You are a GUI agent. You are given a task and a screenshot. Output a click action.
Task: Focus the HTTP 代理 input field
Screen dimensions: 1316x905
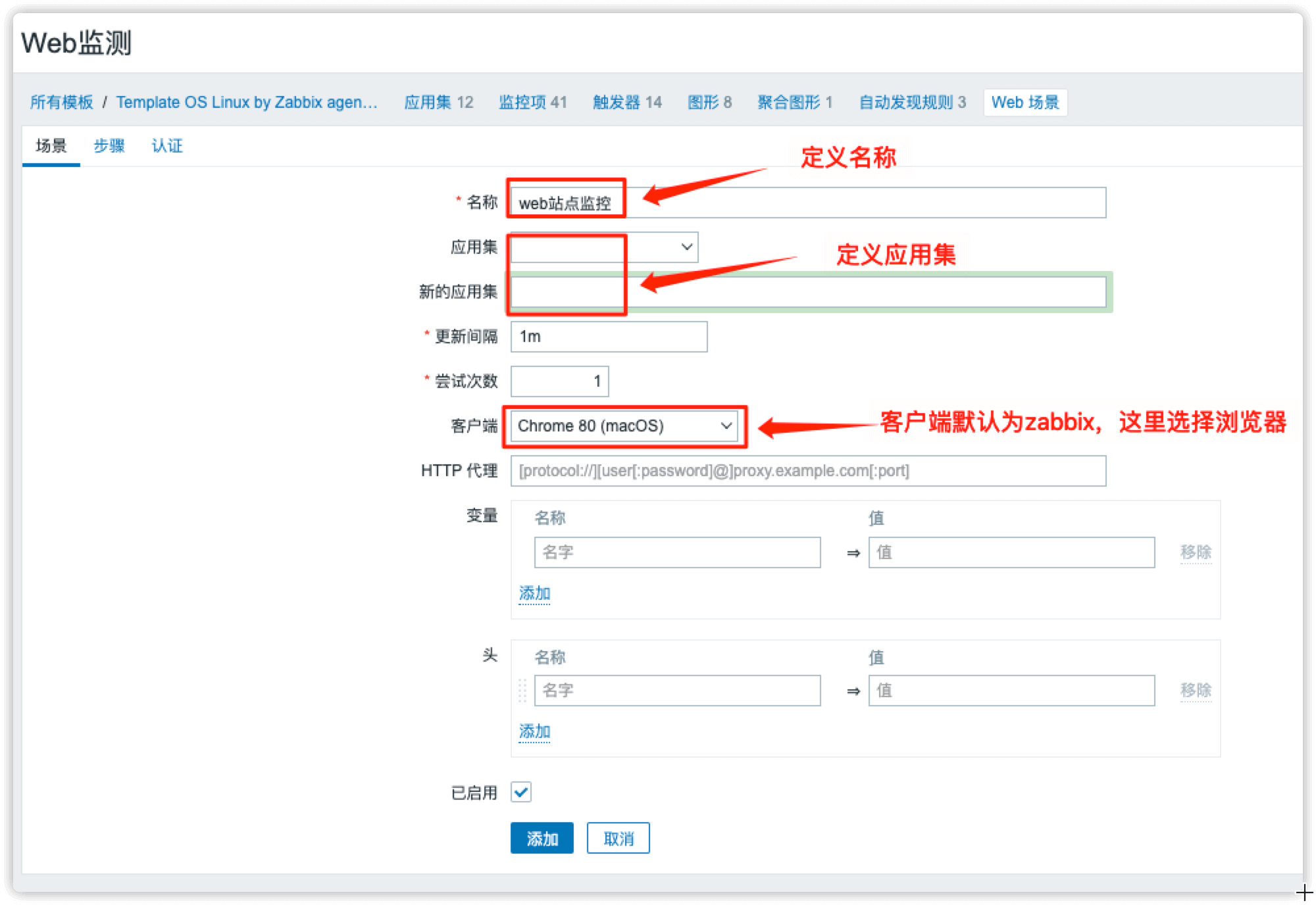(x=808, y=471)
